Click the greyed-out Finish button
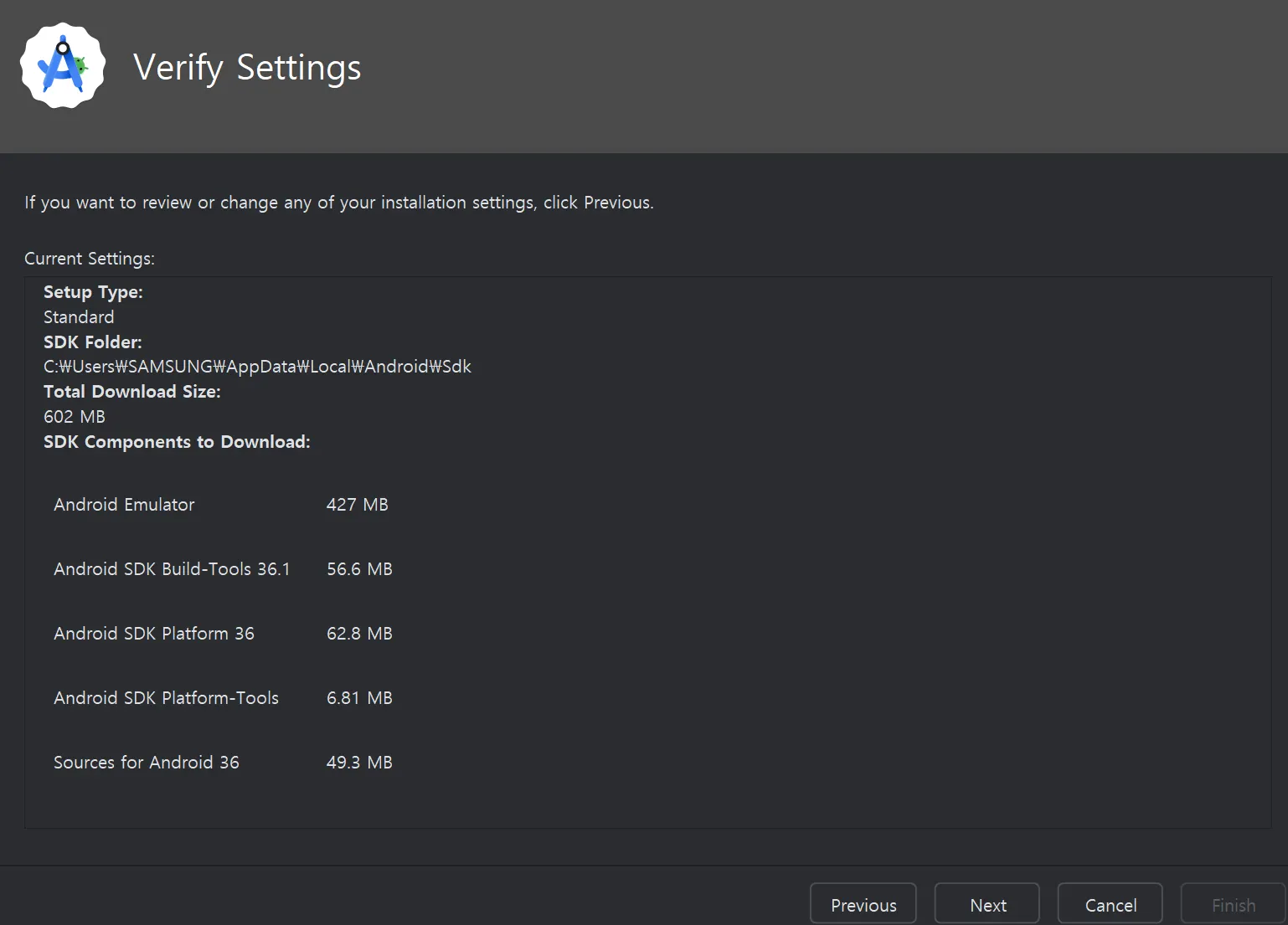The image size is (1288, 925). pos(1233,905)
